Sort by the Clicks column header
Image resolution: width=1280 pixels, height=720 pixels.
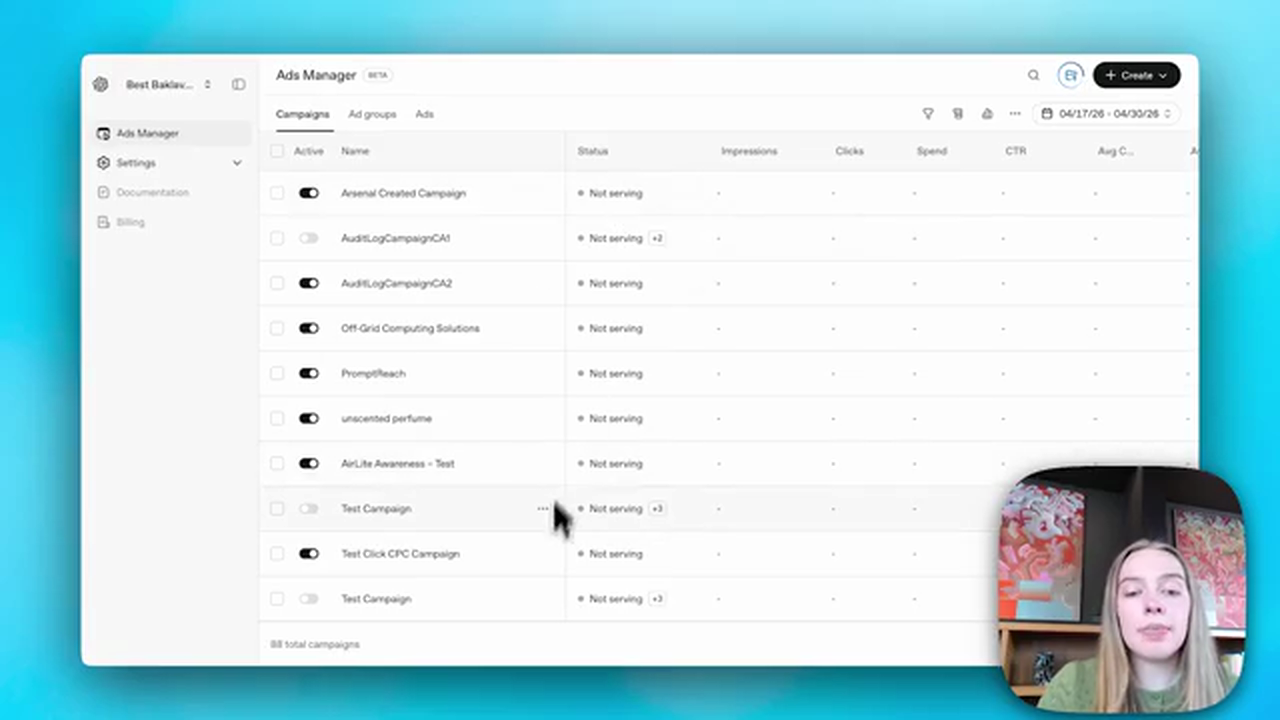849,151
